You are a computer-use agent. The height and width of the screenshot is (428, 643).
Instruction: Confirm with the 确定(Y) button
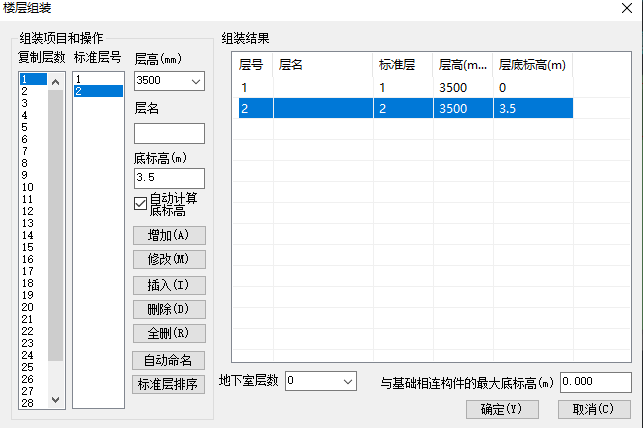(502, 409)
